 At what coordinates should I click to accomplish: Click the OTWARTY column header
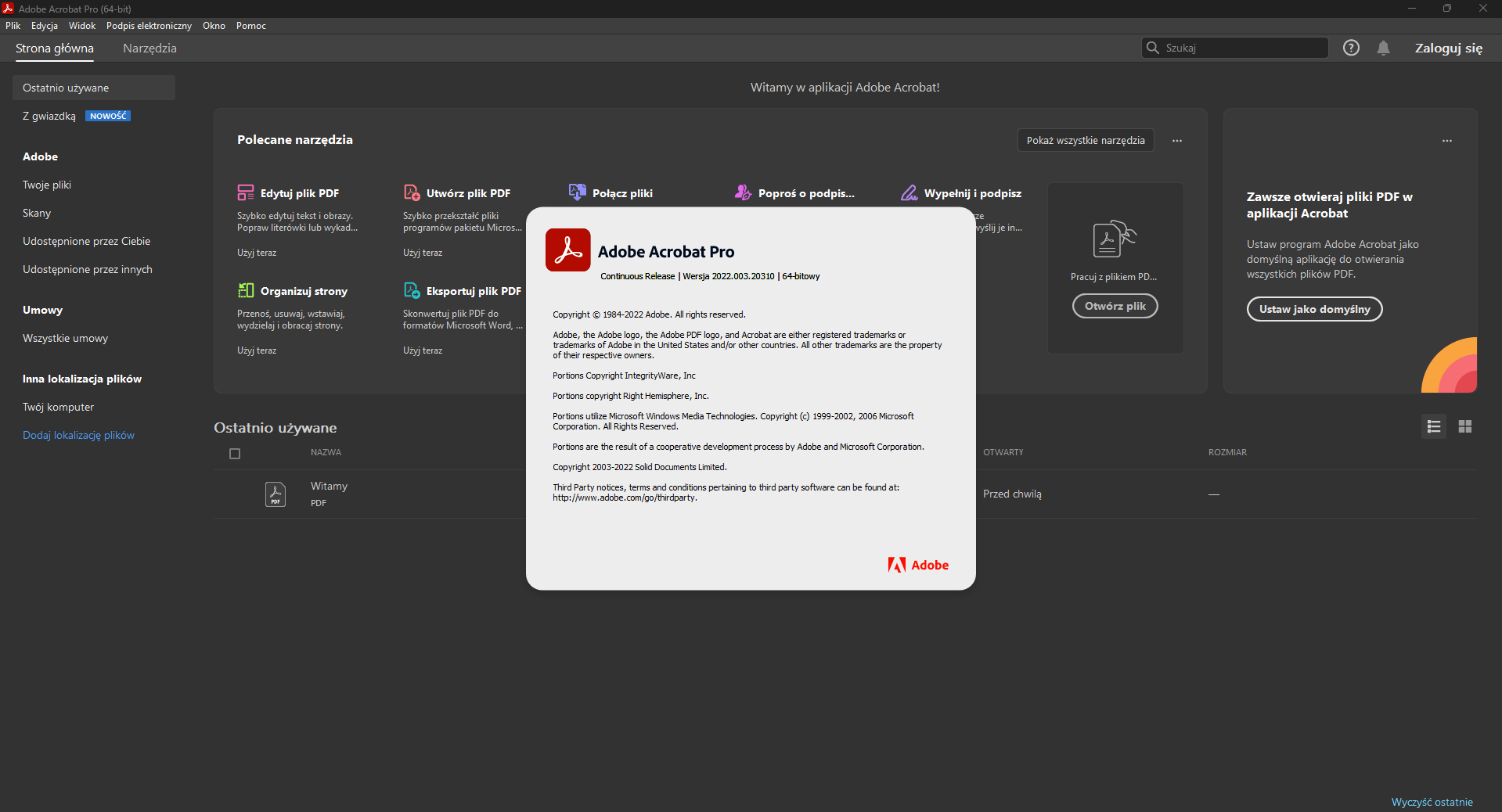pos(1003,452)
